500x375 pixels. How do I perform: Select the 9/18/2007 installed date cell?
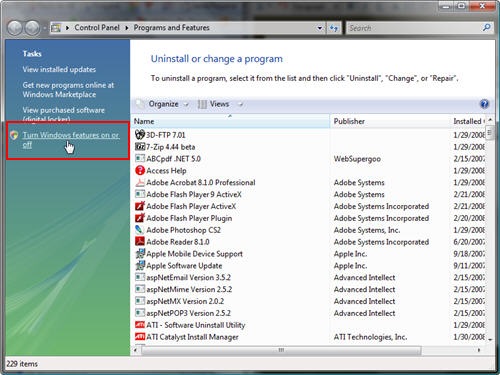469,254
